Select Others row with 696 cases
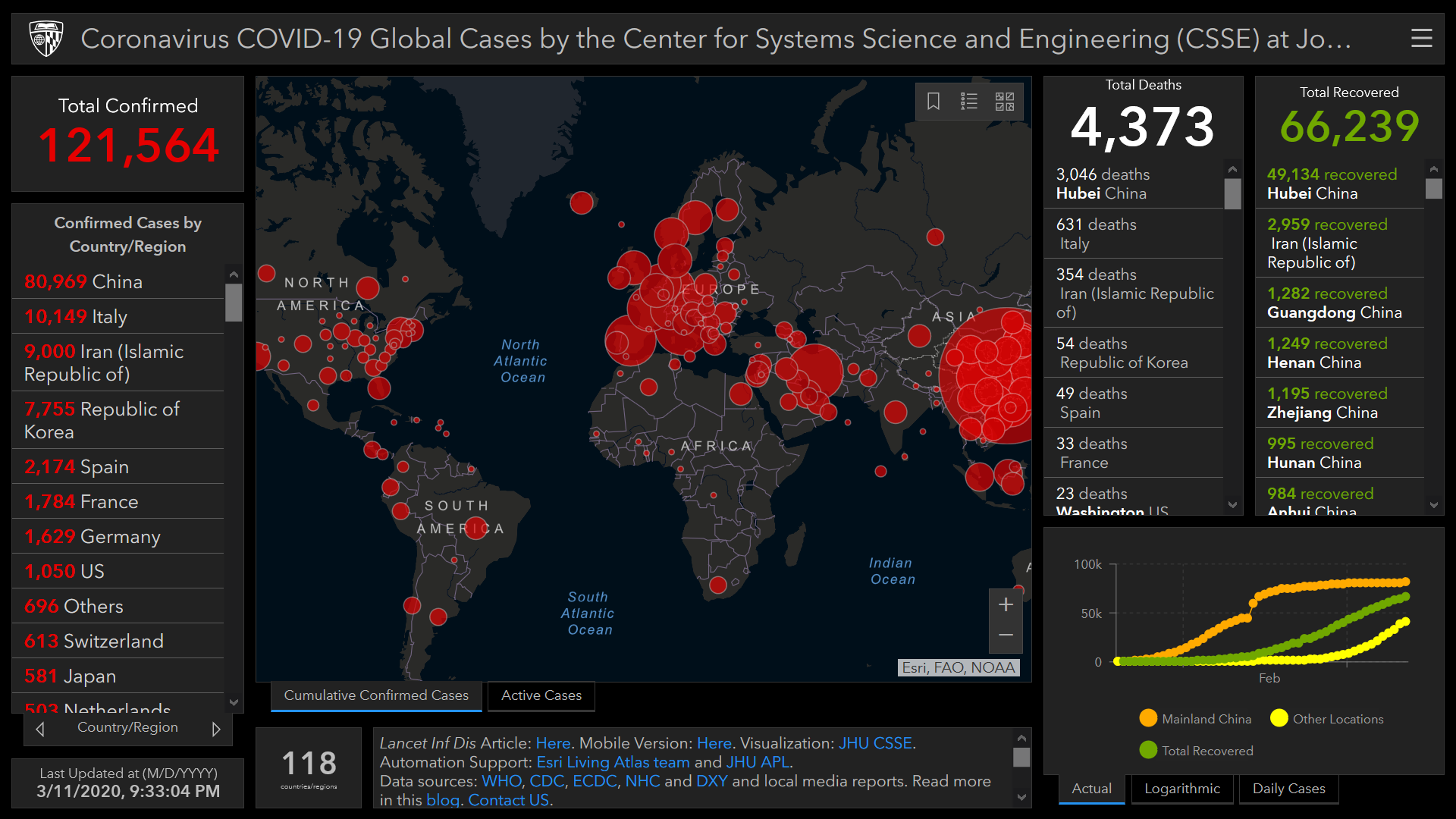 pos(118,606)
